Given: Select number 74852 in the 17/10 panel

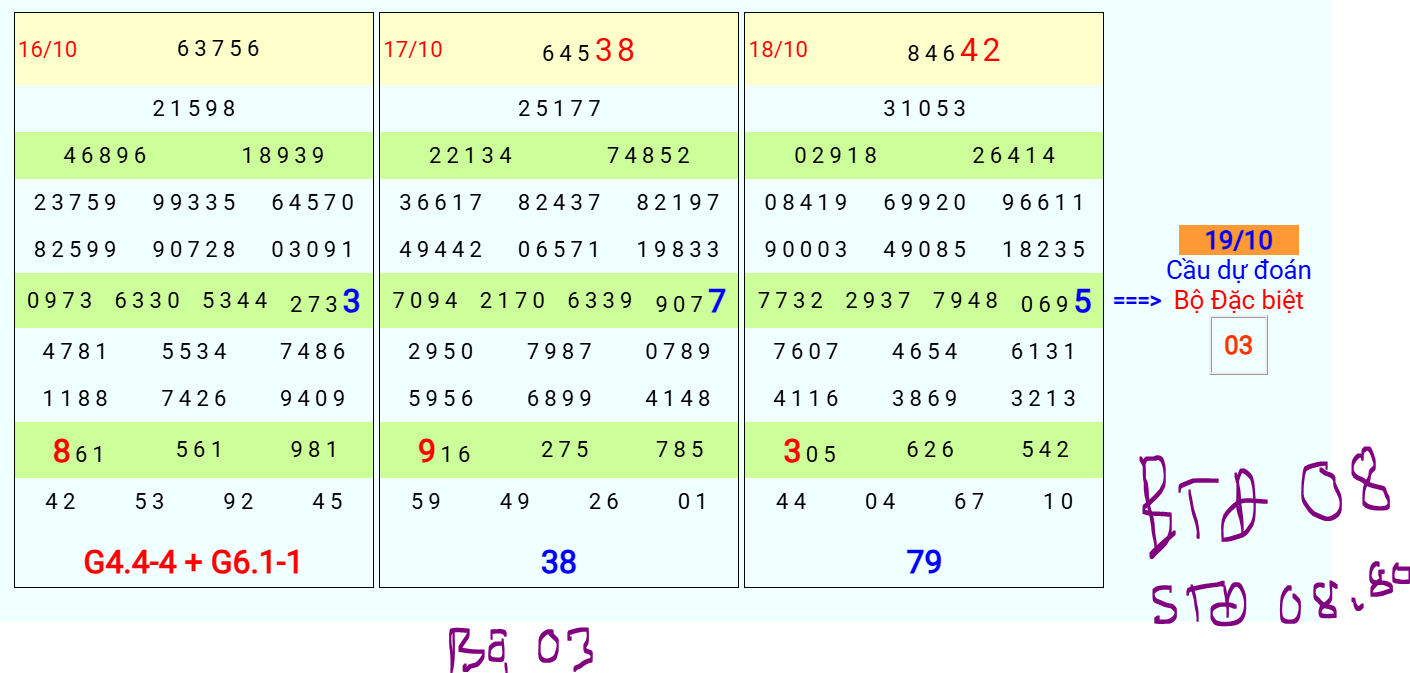Looking at the screenshot, I should coord(649,155).
